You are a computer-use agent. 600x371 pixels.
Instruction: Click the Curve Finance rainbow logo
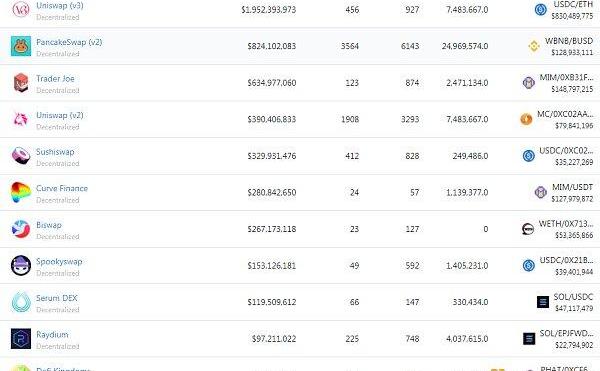(21, 192)
